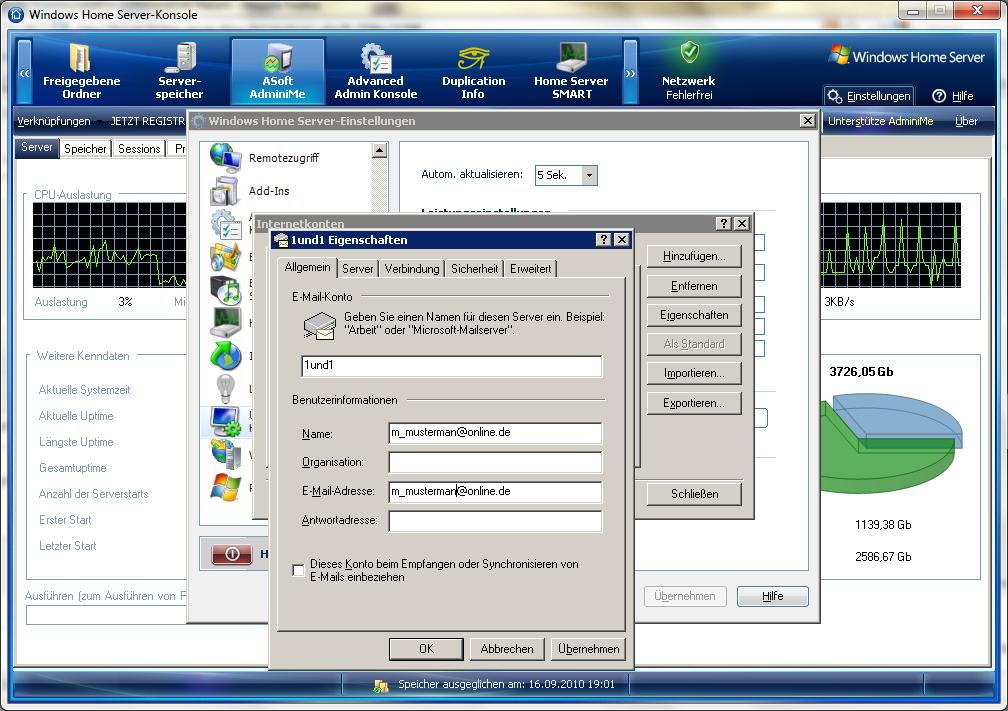Select the light bulb settings icon
The height and width of the screenshot is (711, 1008).
click(225, 388)
